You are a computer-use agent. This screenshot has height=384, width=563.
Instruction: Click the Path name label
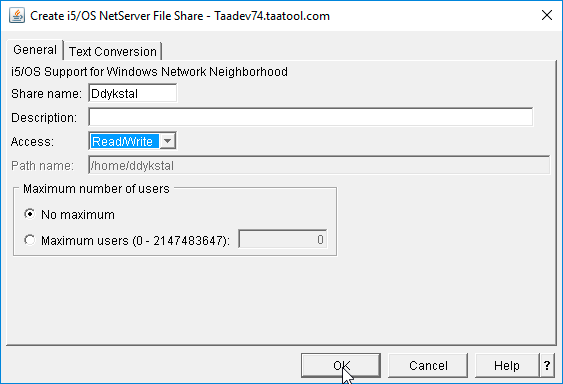(42, 166)
